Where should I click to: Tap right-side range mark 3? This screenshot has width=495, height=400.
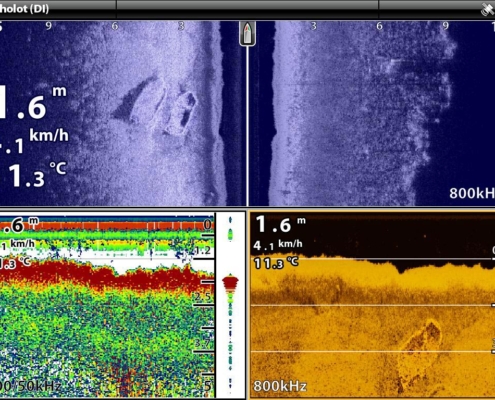click(313, 26)
